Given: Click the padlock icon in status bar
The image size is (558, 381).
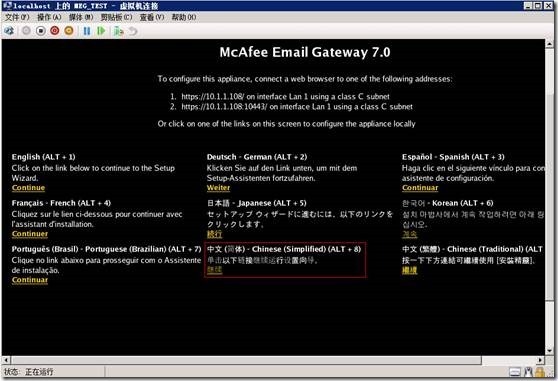Looking at the screenshot, I should pyautogui.click(x=540, y=372).
